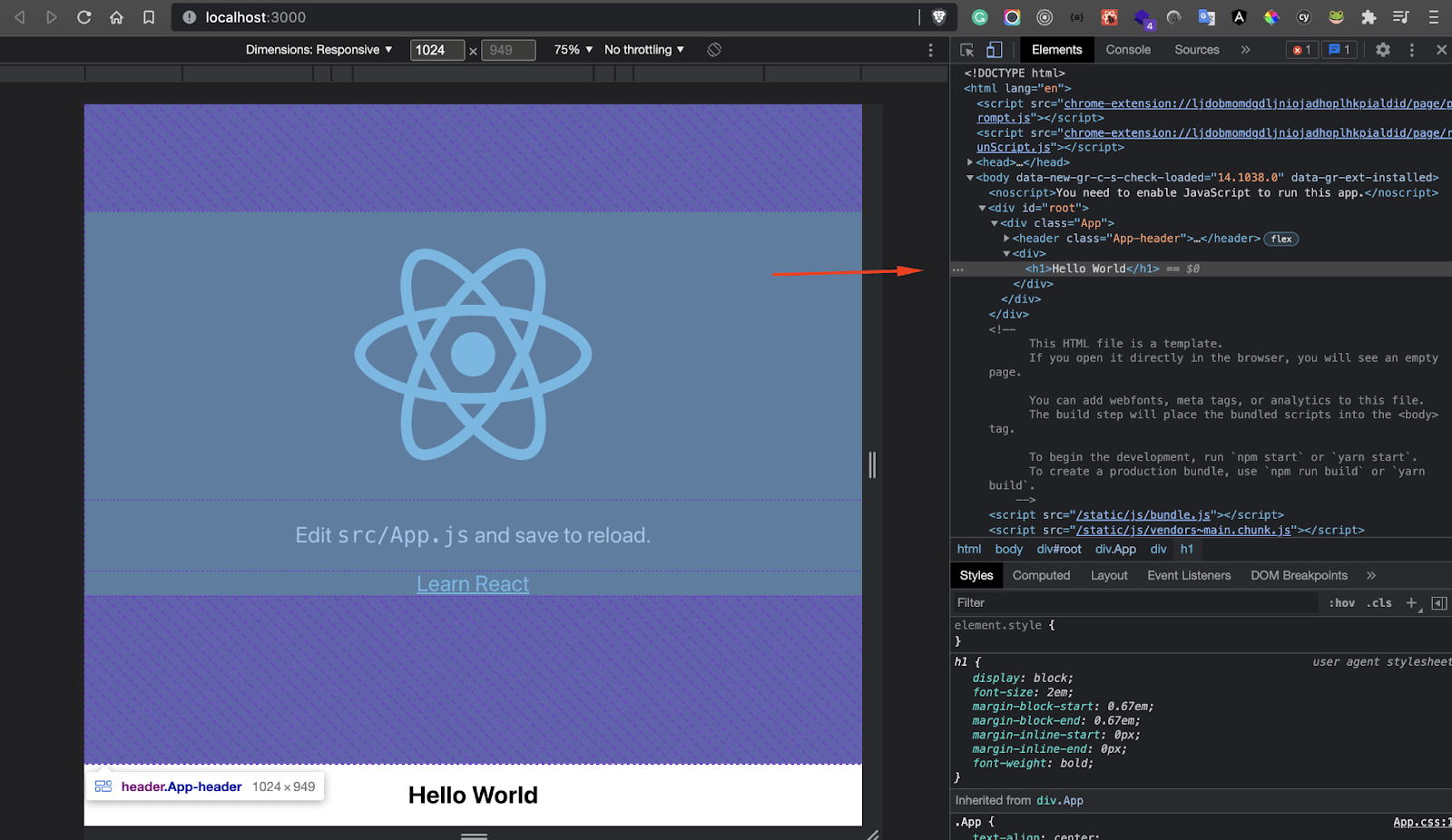Viewport: 1452px width, 840px height.
Task: Expand the header App-header node
Action: coord(1006,239)
